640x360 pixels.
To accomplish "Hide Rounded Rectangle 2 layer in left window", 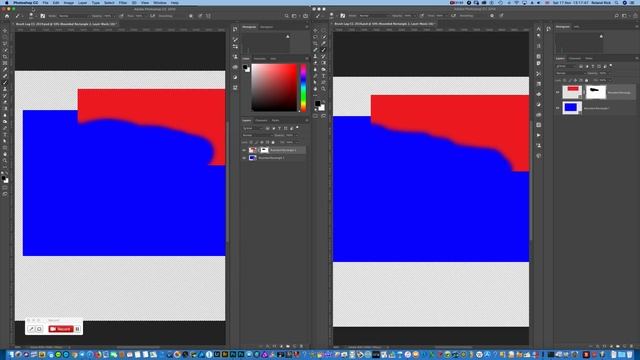I will point(244,150).
